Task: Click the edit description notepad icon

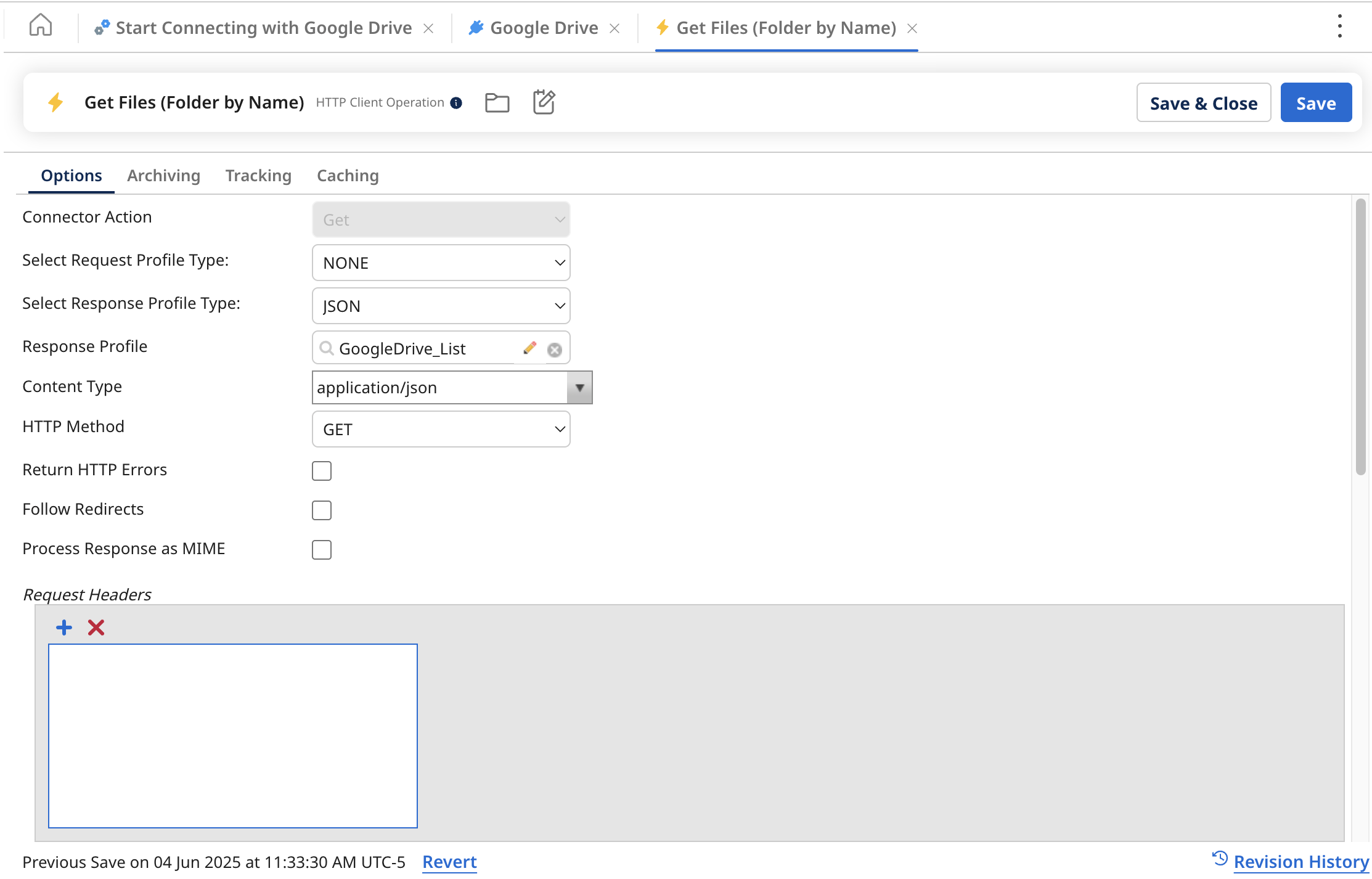Action: tap(544, 102)
